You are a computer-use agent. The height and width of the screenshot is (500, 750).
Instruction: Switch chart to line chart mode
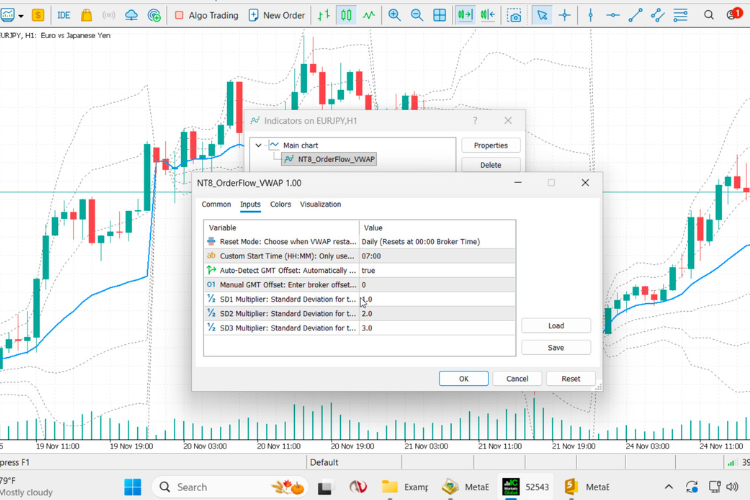tap(369, 15)
